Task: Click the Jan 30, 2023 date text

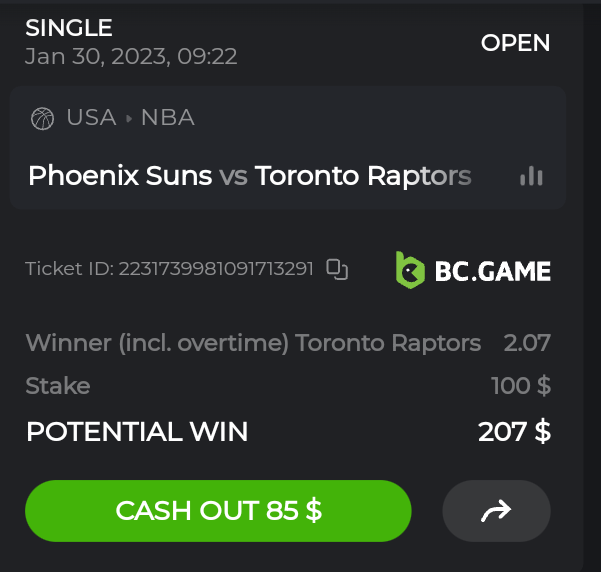Action: pos(131,56)
